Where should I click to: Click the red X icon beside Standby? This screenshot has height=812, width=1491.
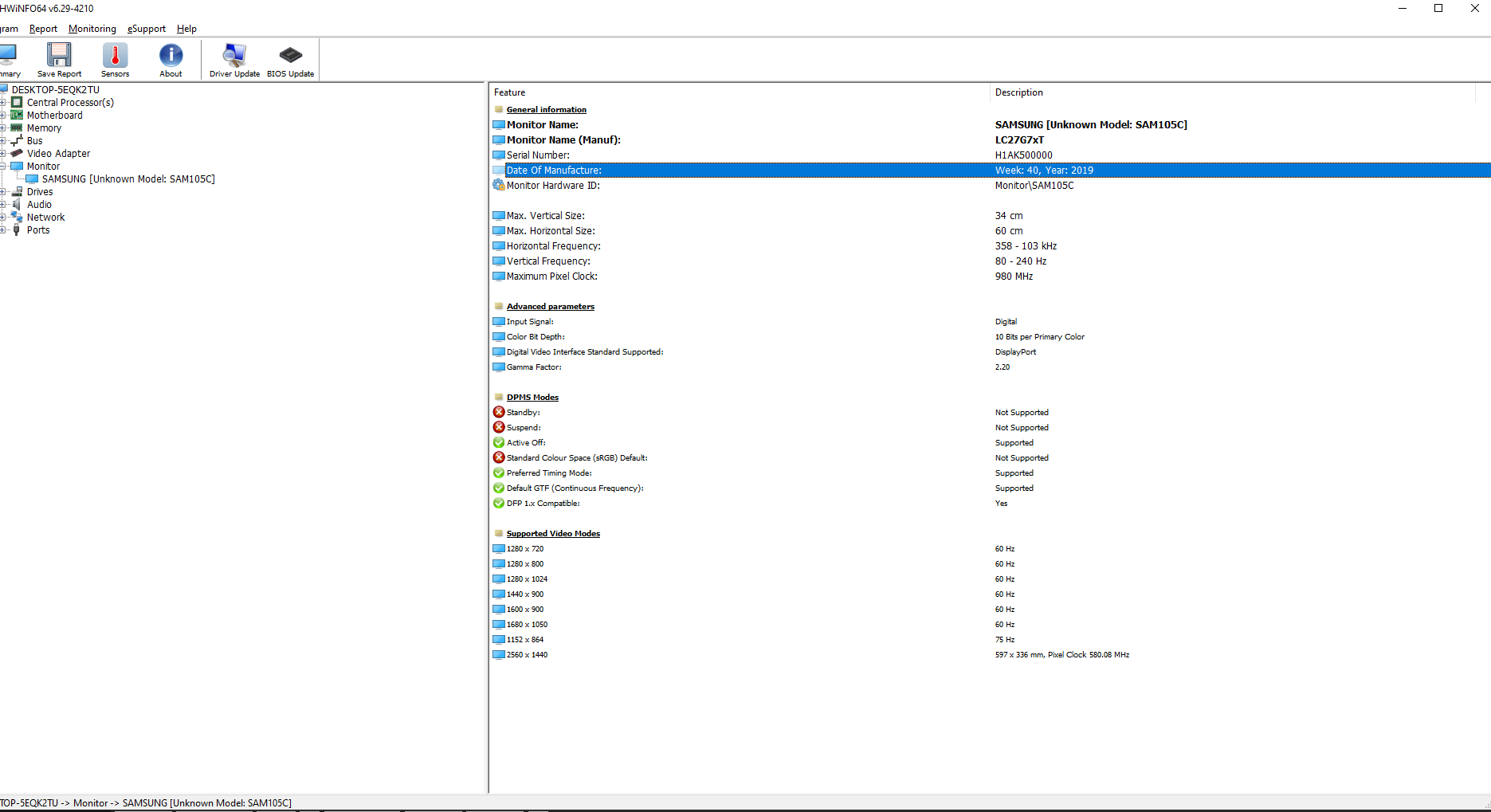click(499, 412)
